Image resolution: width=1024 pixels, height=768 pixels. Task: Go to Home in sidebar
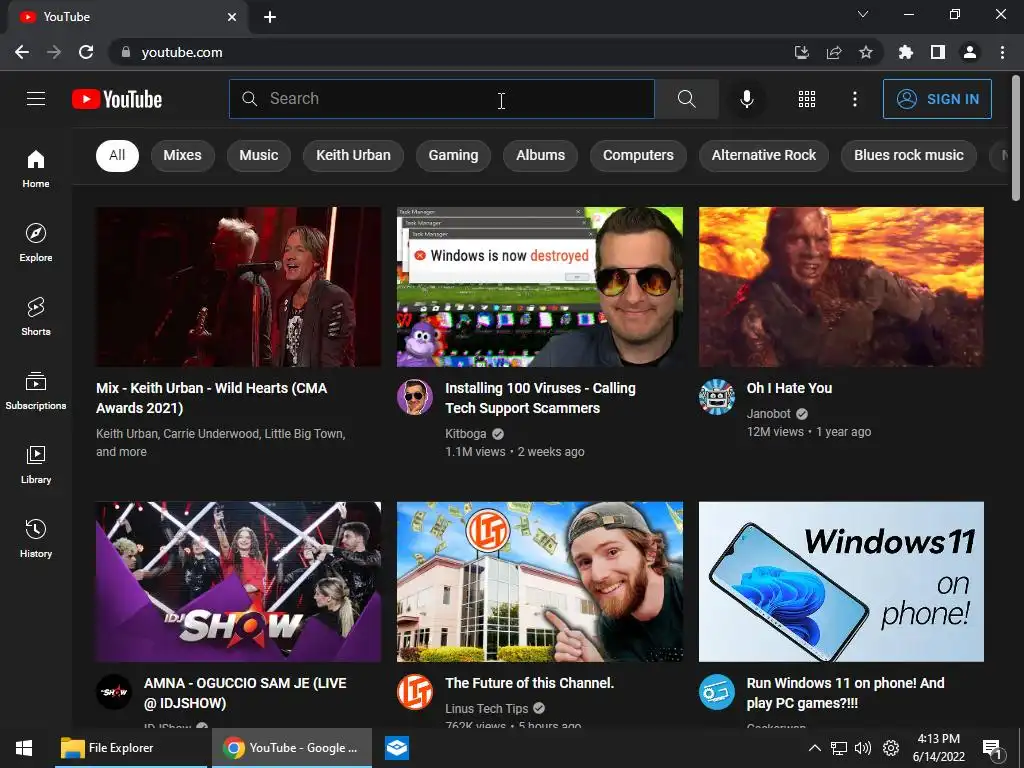pos(36,168)
